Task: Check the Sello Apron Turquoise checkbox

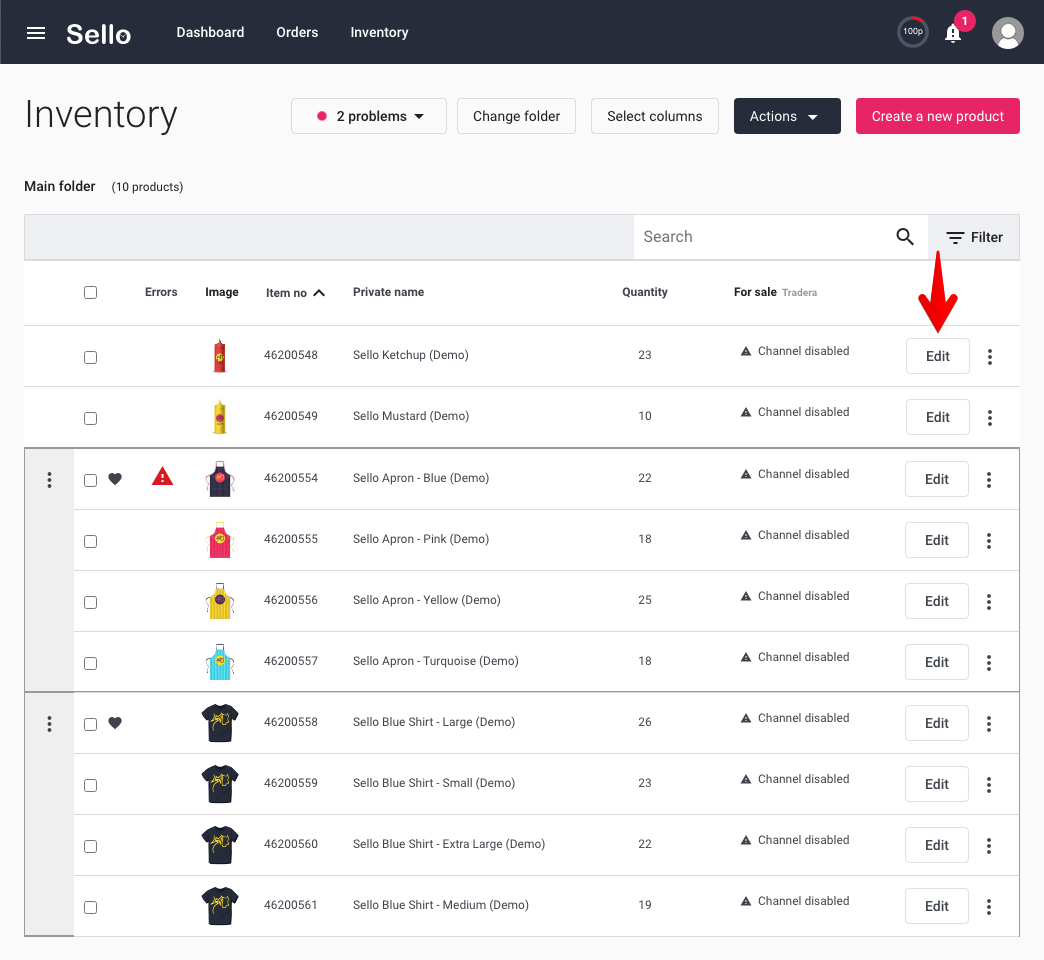Action: click(x=91, y=664)
